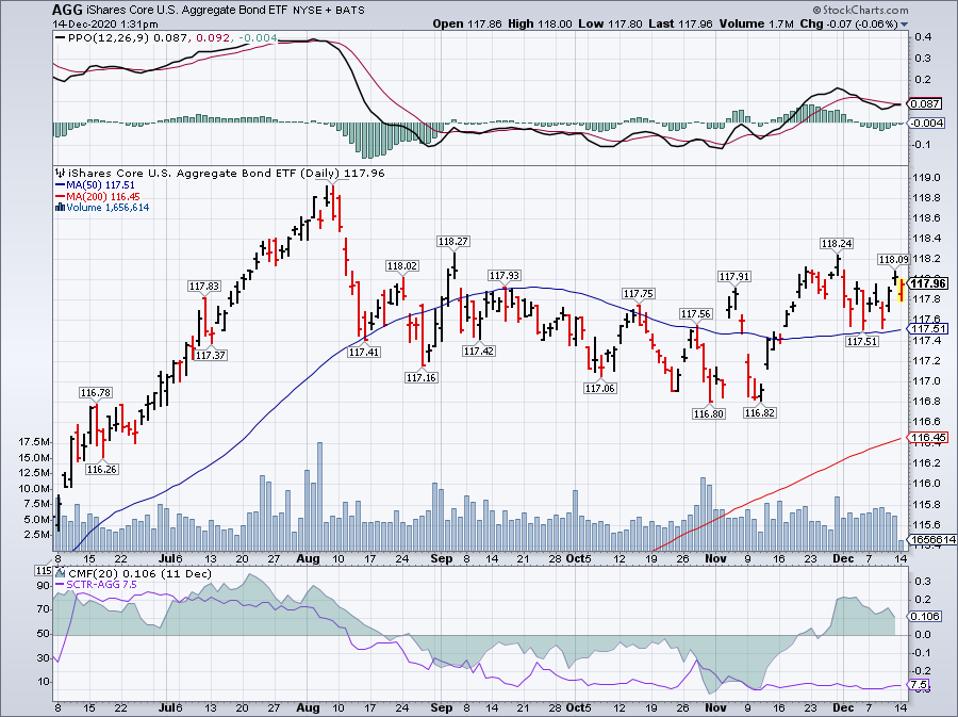Click the 117.16 low price annotation
The height and width of the screenshot is (717, 958).
pos(421,377)
